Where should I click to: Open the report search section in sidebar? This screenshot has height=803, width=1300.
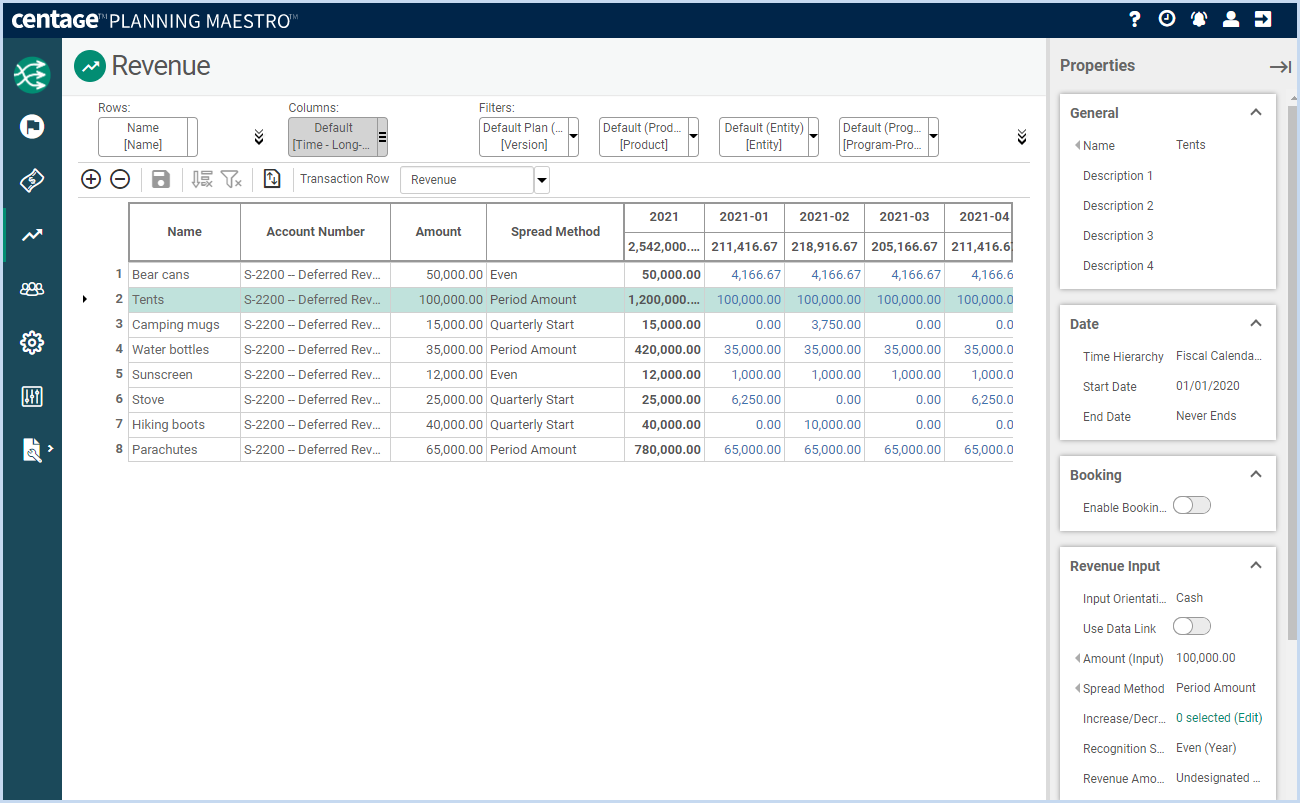point(32,450)
